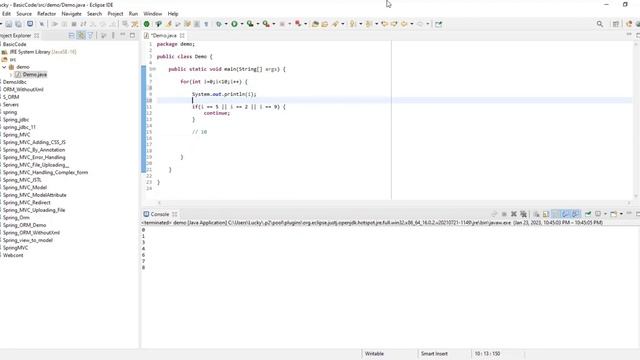Viewport: 640px width, 360px height.
Task: Click Remove All Terminated Launches icon
Action: click(524, 214)
